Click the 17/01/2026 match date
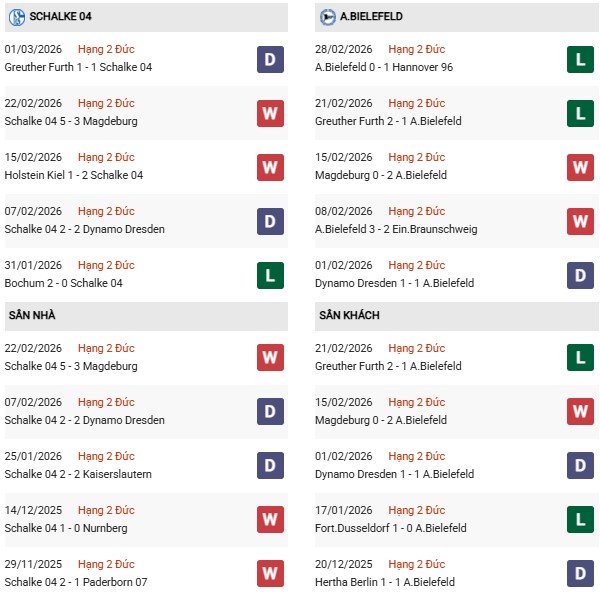 [344, 510]
